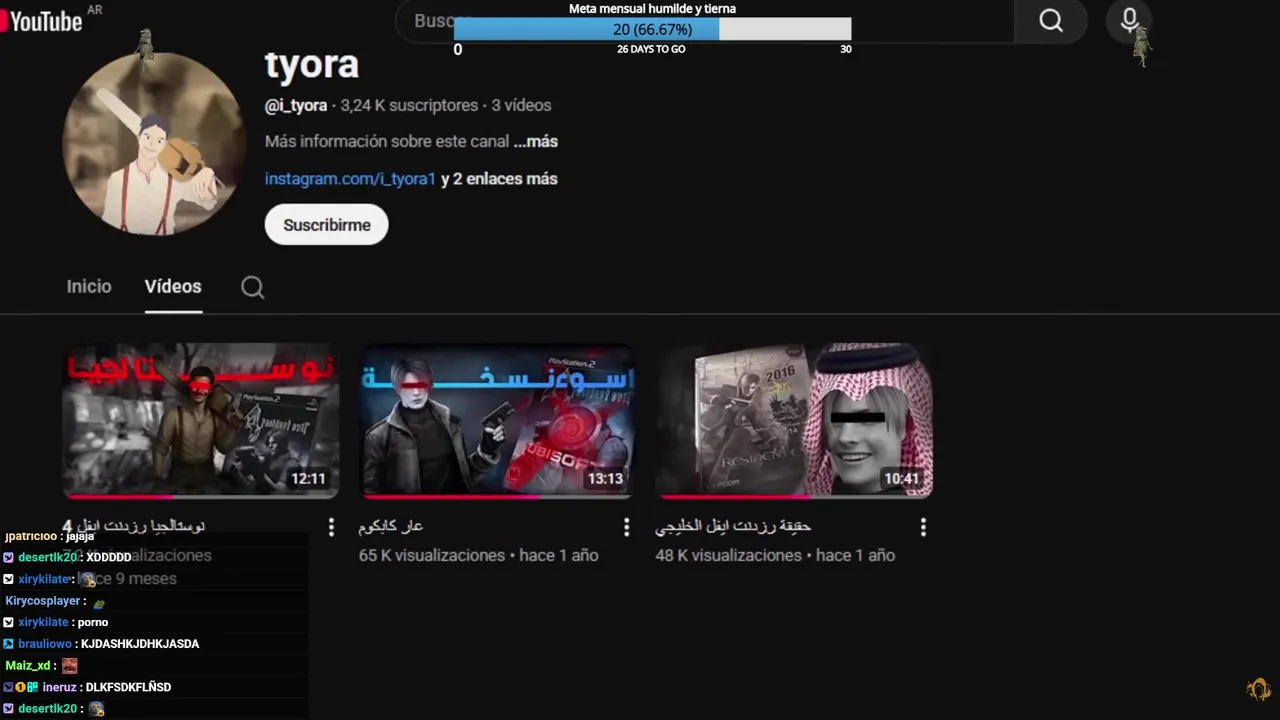Image resolution: width=1280 pixels, height=720 pixels.
Task: Click the '26 DAYS TO GO' label
Action: pos(651,49)
